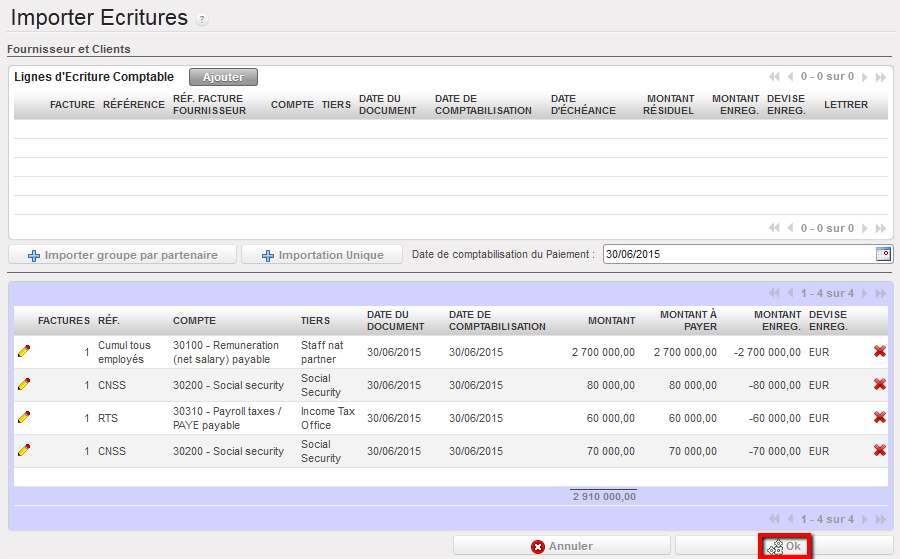
Task: Click pencil icon for RTS row
Action: pyautogui.click(x=24, y=417)
